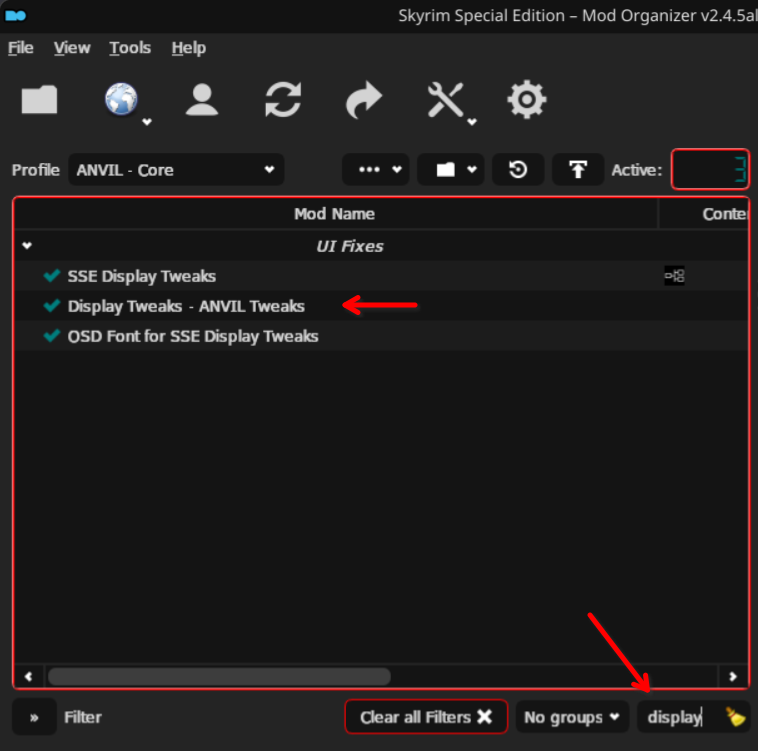Image resolution: width=758 pixels, height=751 pixels.
Task: Click the curved arrow executables icon
Action: tap(364, 100)
